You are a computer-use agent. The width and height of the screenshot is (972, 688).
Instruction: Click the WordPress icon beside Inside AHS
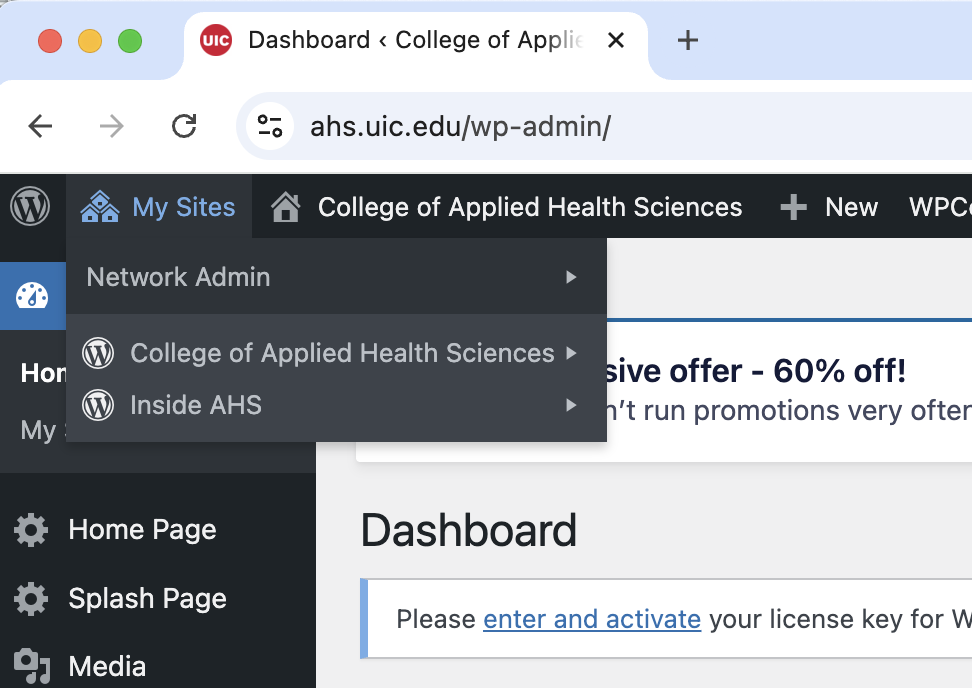point(99,405)
